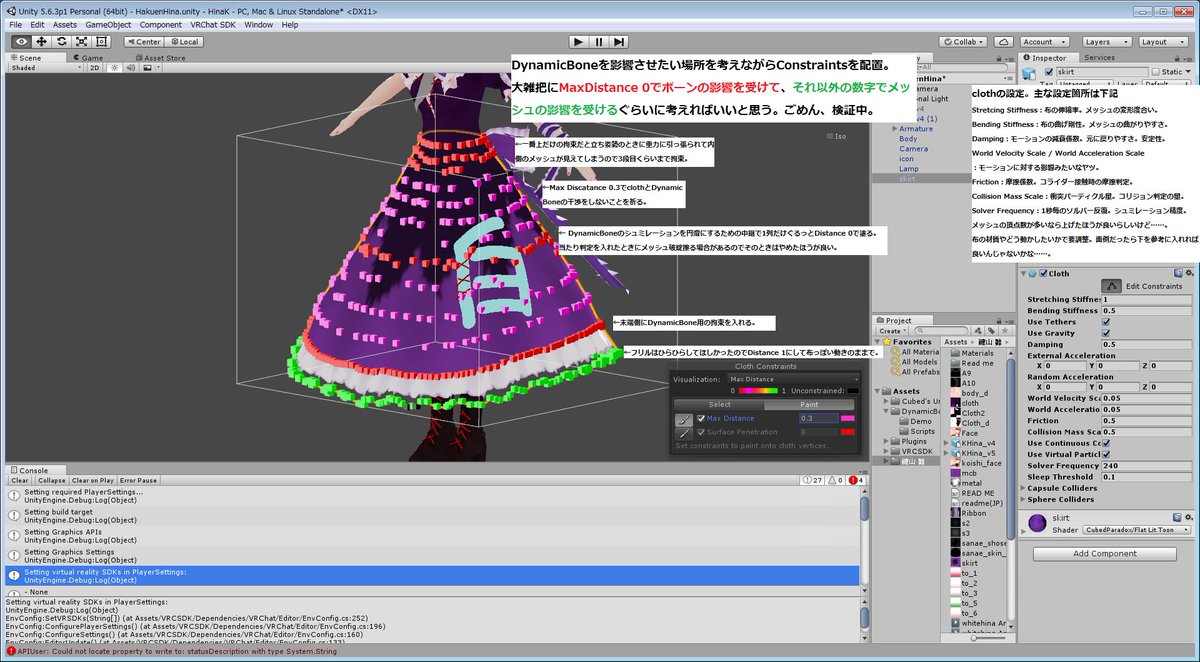Start Play mode
Screen dimensions: 1200x662
click(578, 42)
